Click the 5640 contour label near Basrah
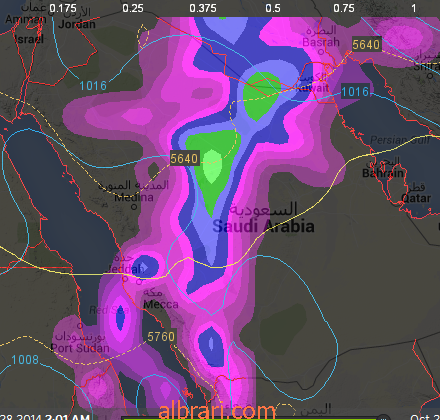 (x=366, y=44)
